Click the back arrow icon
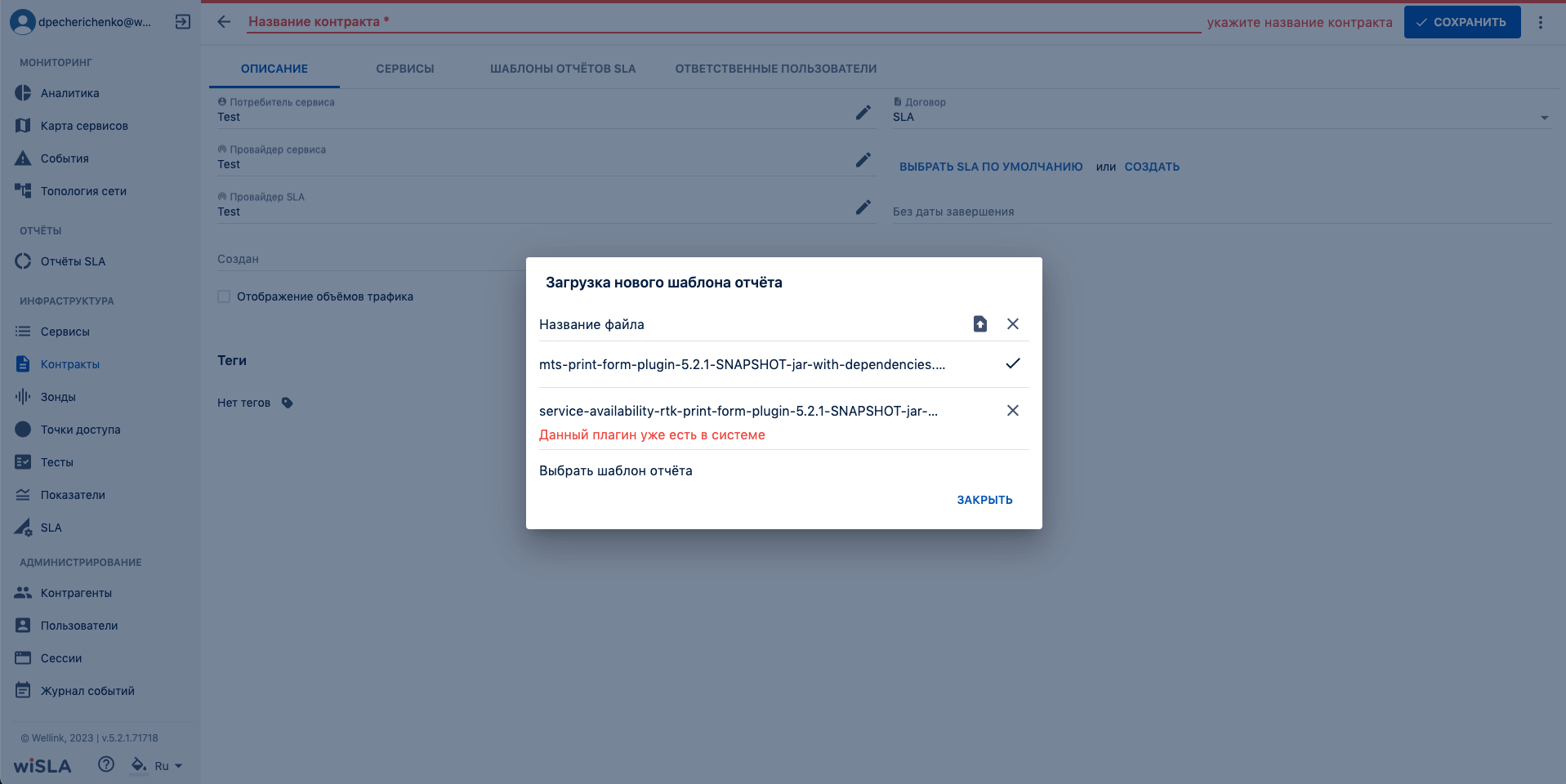This screenshot has width=1566, height=784. point(224,22)
